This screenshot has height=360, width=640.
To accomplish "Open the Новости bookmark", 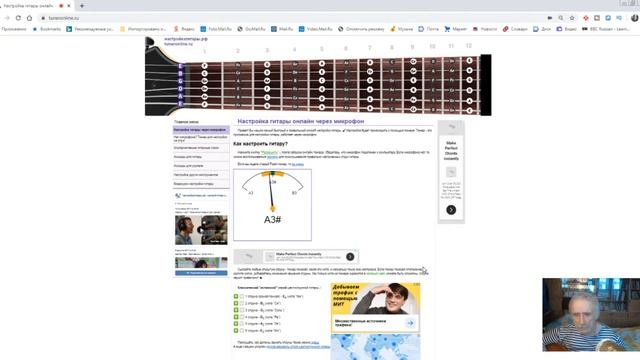I will (484, 29).
